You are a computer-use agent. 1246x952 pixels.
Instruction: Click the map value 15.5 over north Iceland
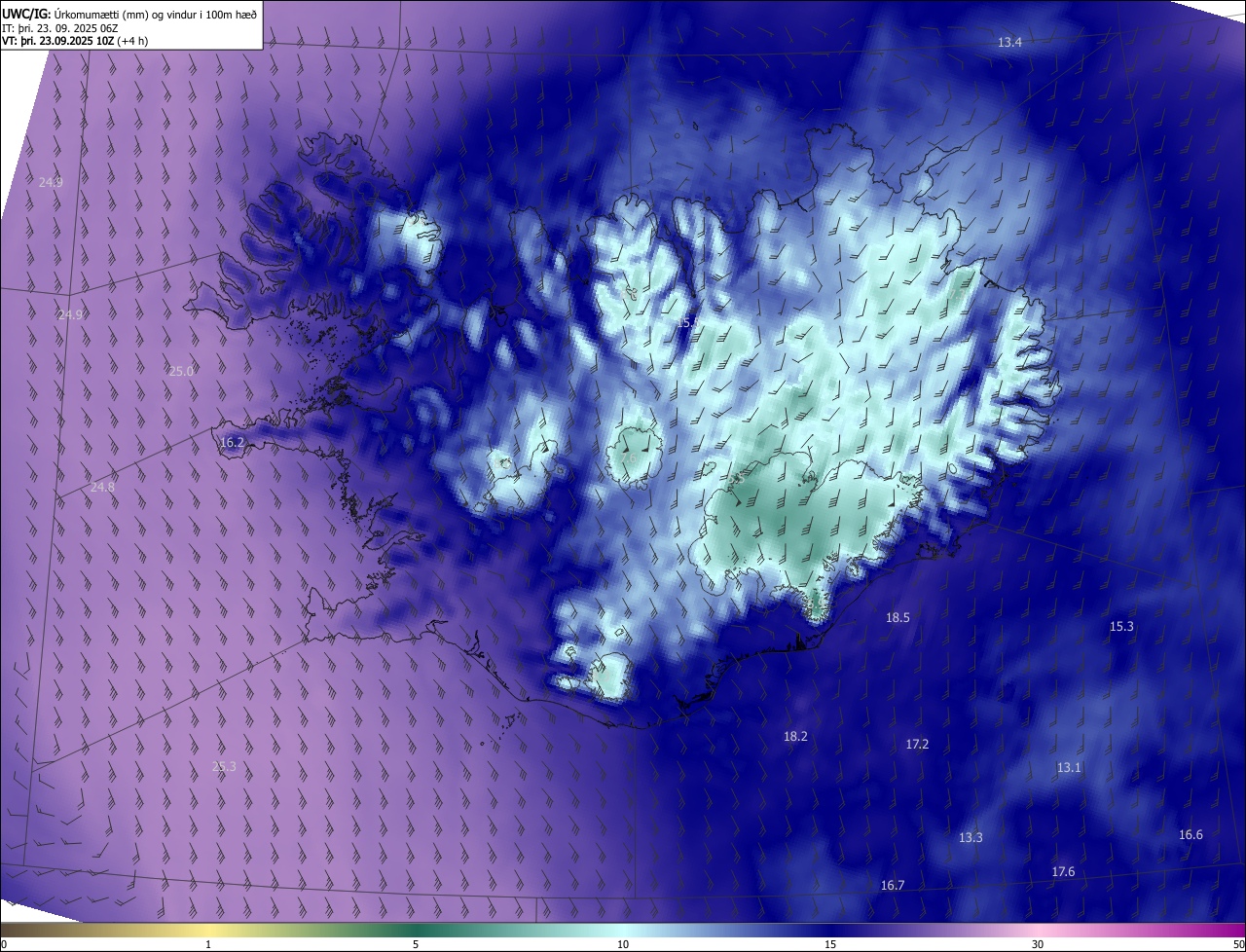689,322
